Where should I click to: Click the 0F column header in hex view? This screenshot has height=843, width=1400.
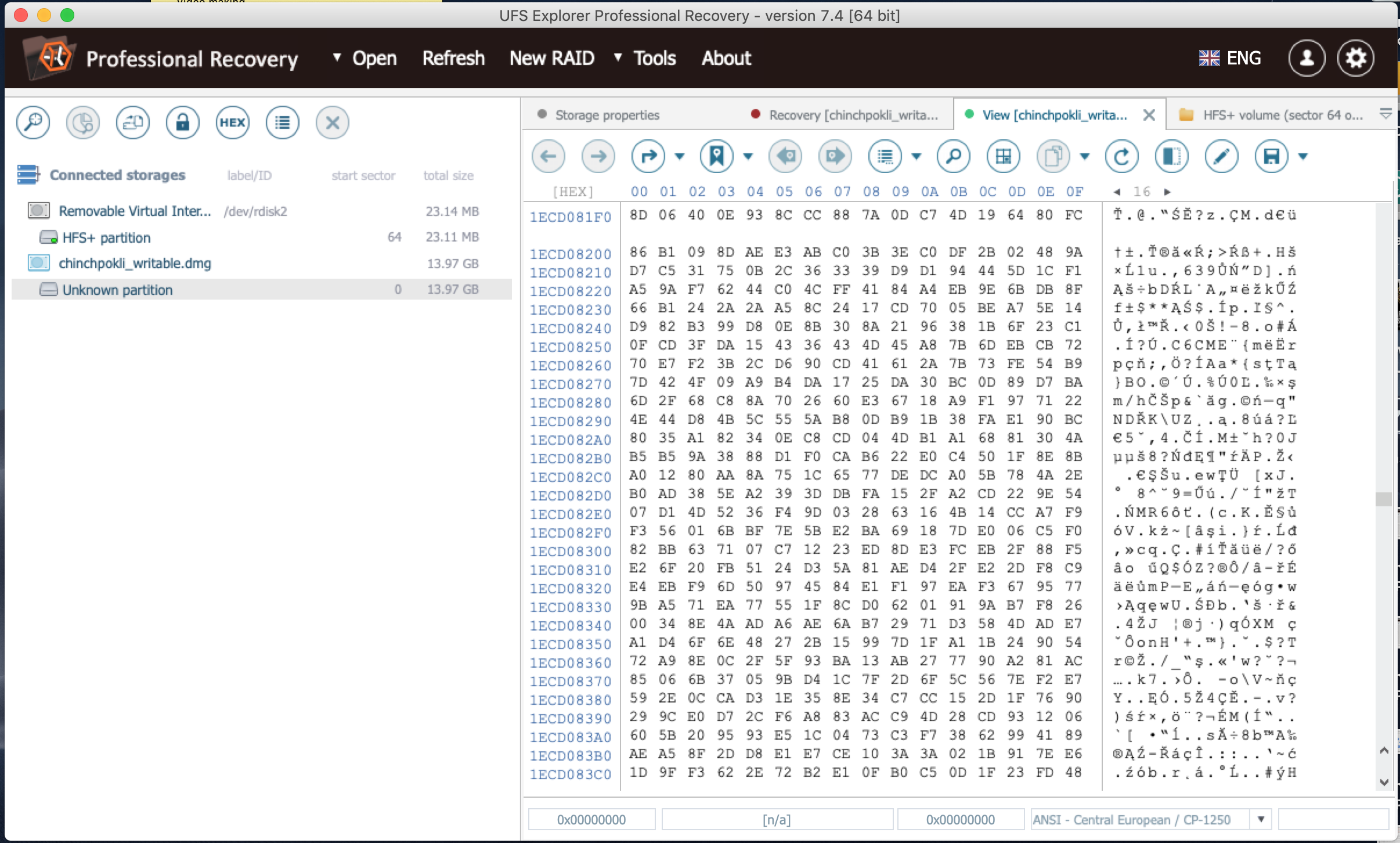coord(1074,192)
